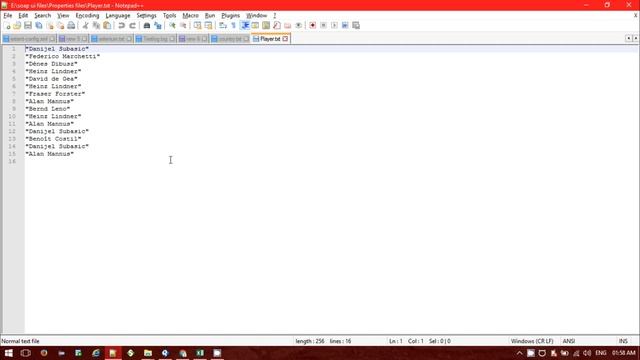
Task: Open the Plugins menu
Action: (231, 16)
